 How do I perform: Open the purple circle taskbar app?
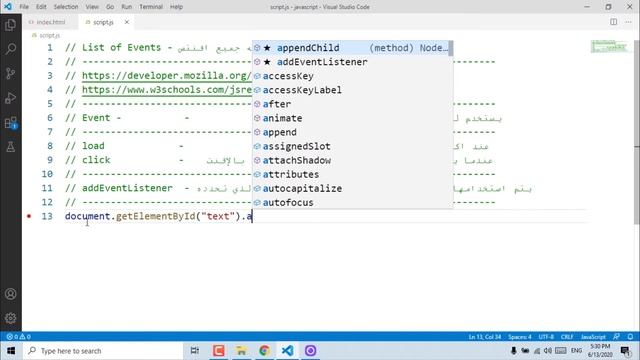point(310,351)
